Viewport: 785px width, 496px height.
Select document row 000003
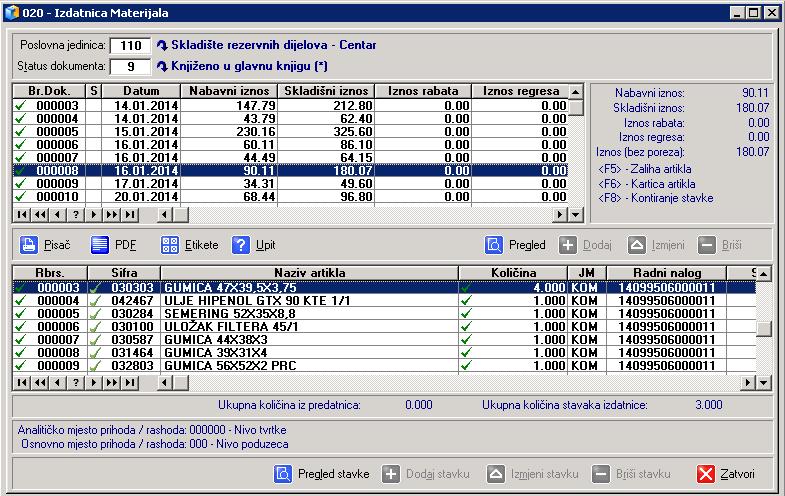tap(290, 106)
